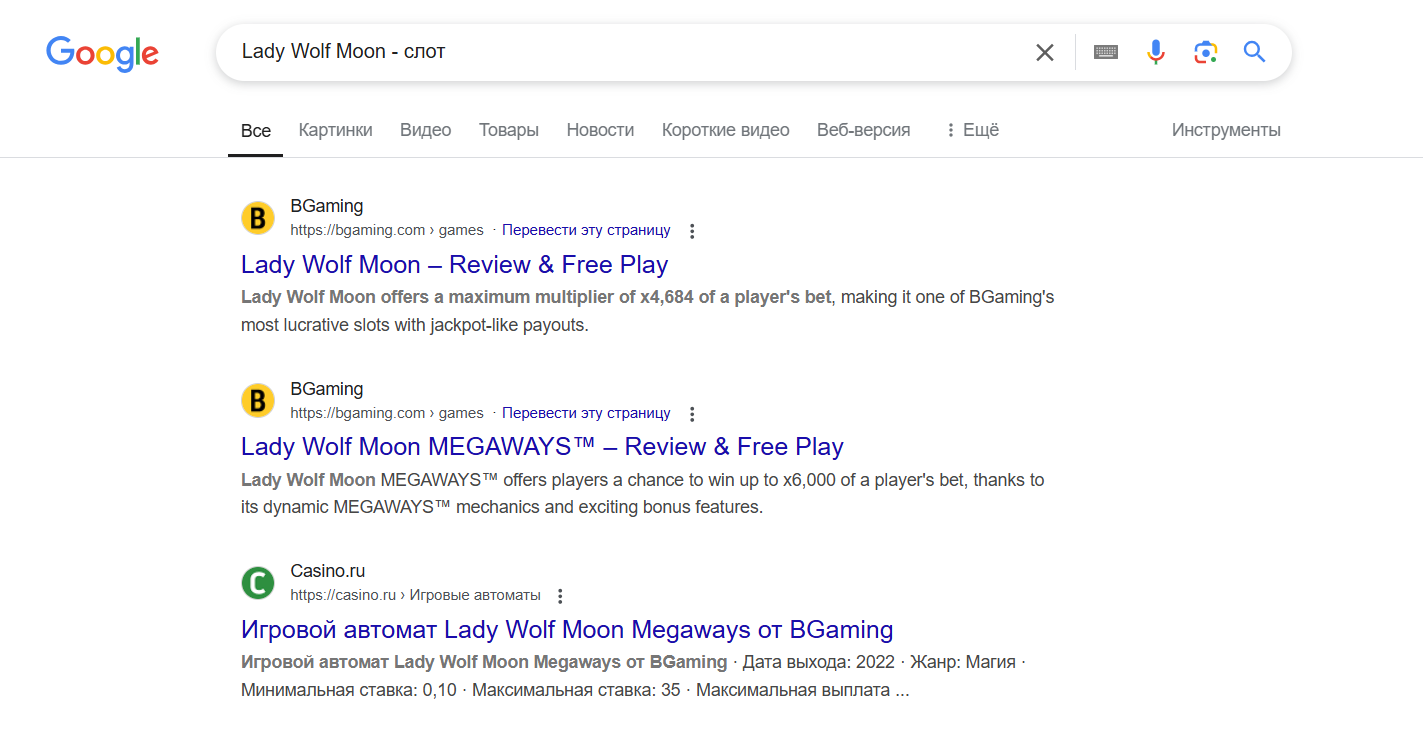The image size is (1423, 730).
Task: Click the Google logo
Action: click(102, 53)
